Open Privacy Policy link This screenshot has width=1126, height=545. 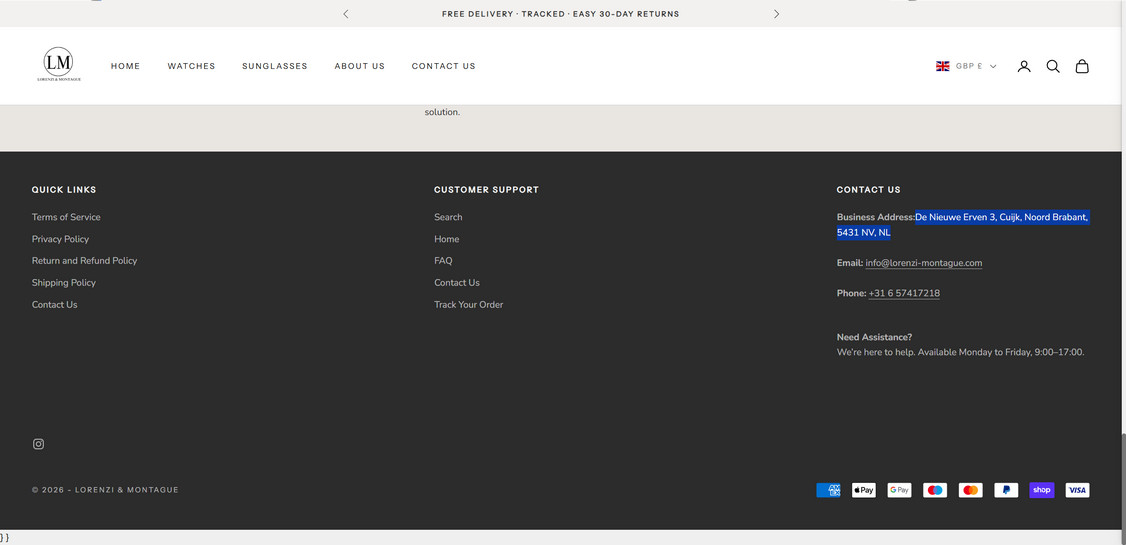[x=60, y=239]
